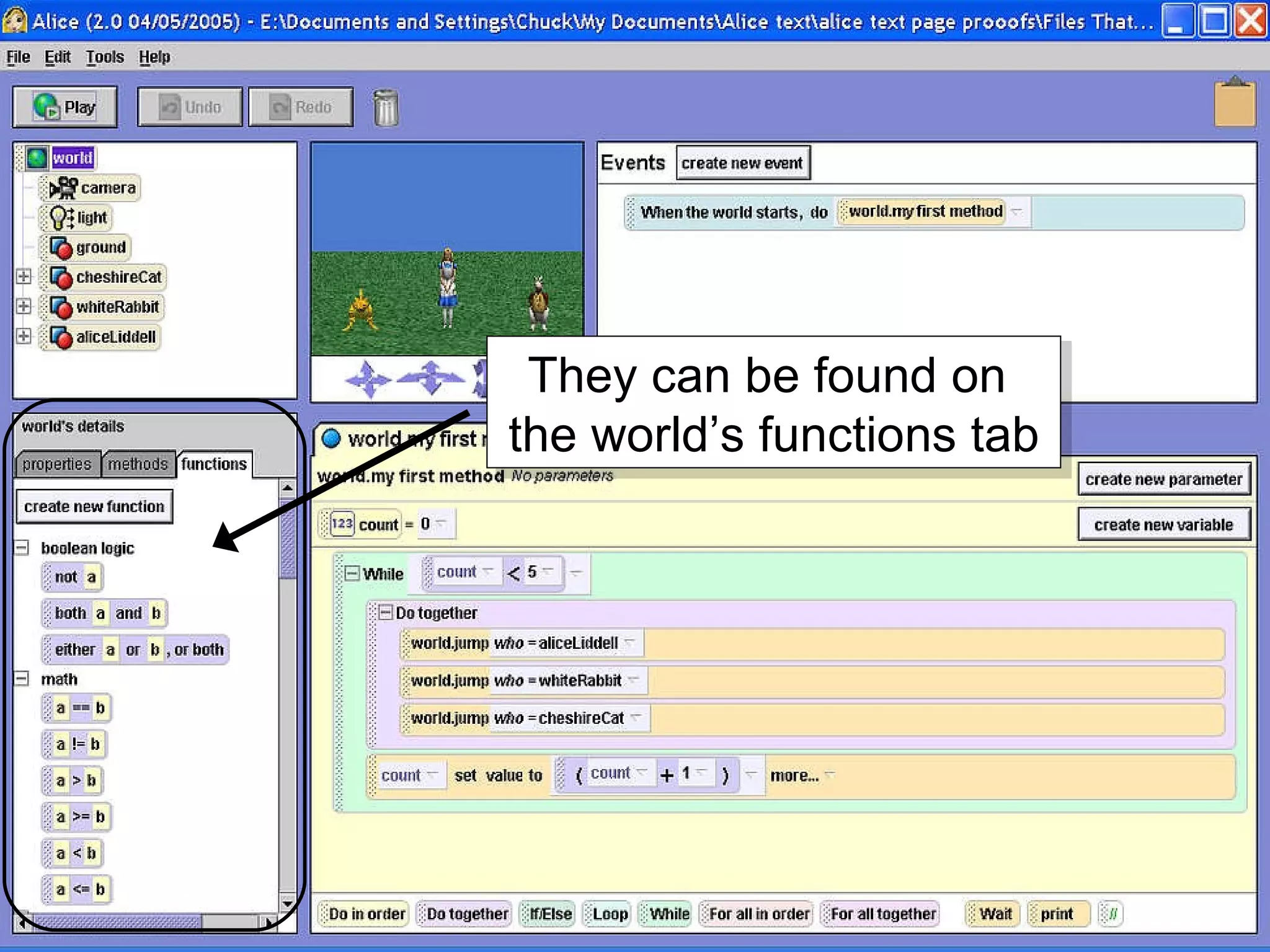Click the trash can icon
1270x952 pixels.
pyautogui.click(x=385, y=108)
